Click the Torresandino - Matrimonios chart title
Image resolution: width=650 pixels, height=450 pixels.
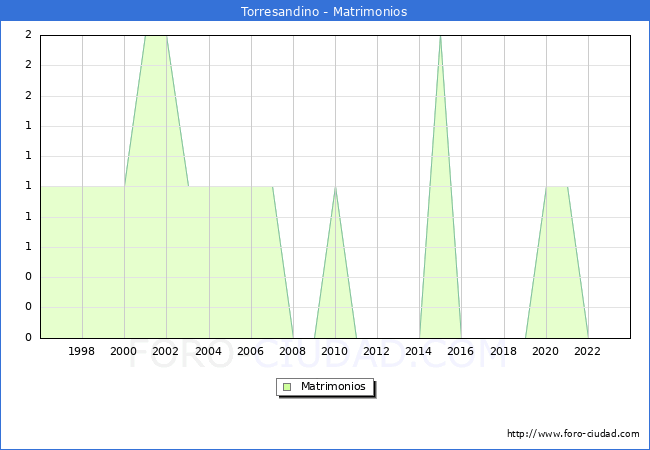(x=324, y=11)
